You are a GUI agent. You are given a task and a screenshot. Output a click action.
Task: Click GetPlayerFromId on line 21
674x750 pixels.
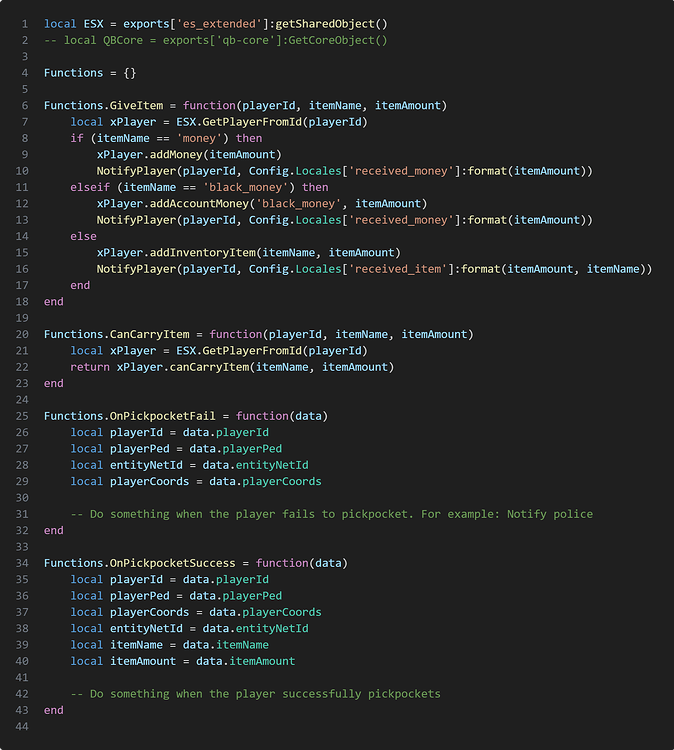[252, 351]
